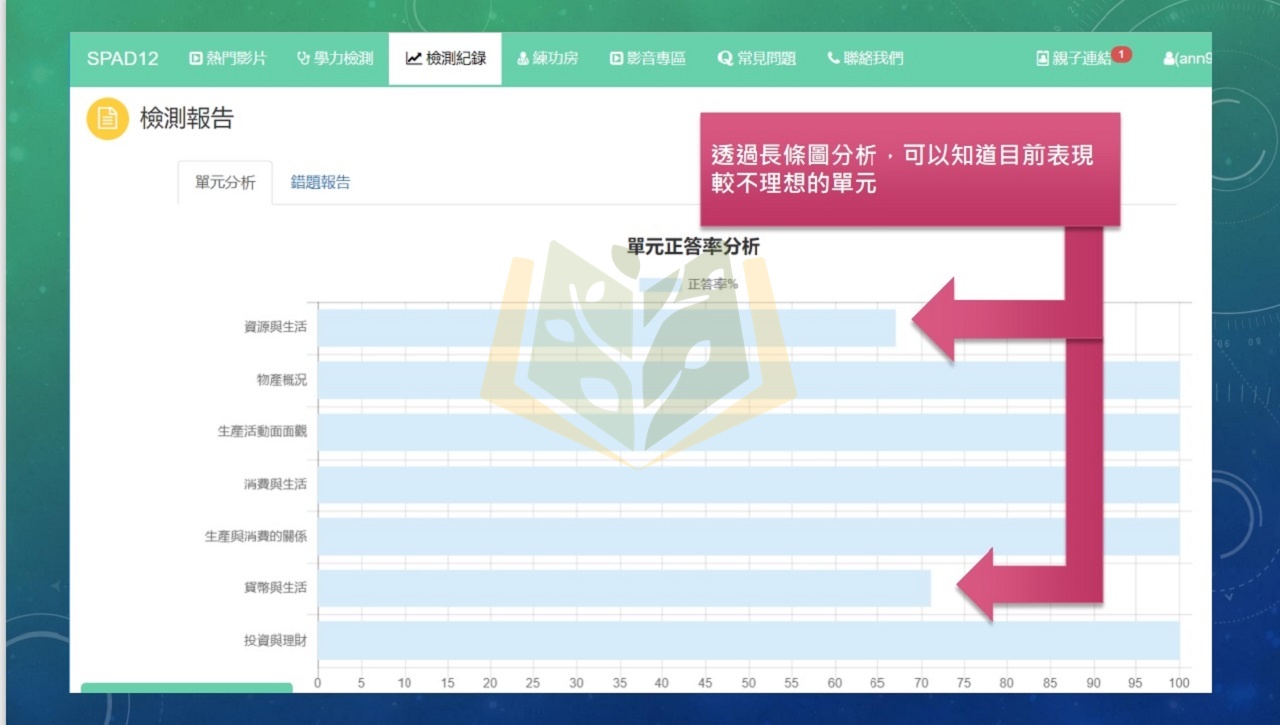Open 熱門影片 in the navbar

tap(228, 59)
